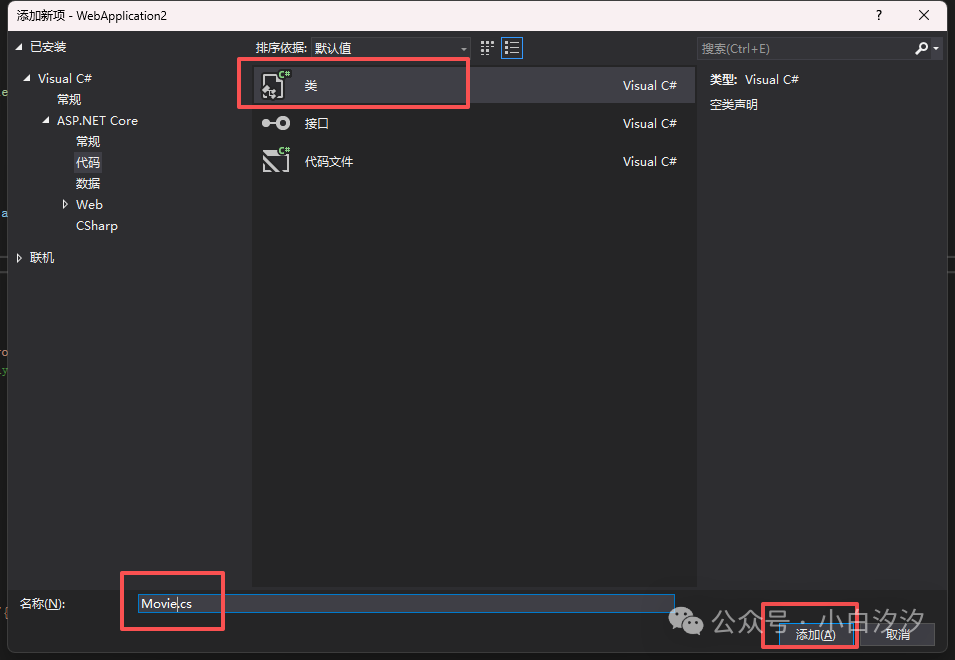Click the 空类声明 description text
Image resolution: width=955 pixels, height=660 pixels.
pos(733,105)
